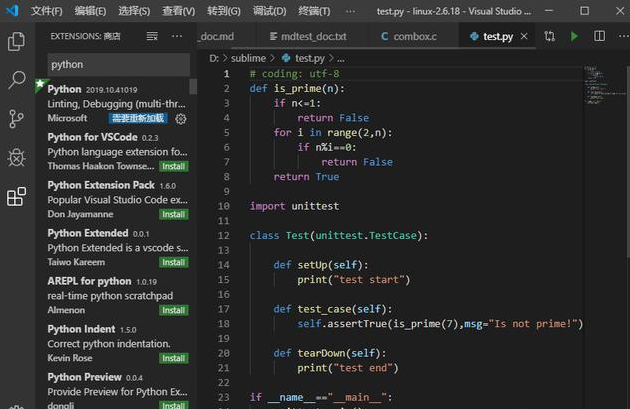
Task: Close the test.py editor tab
Action: click(x=526, y=36)
